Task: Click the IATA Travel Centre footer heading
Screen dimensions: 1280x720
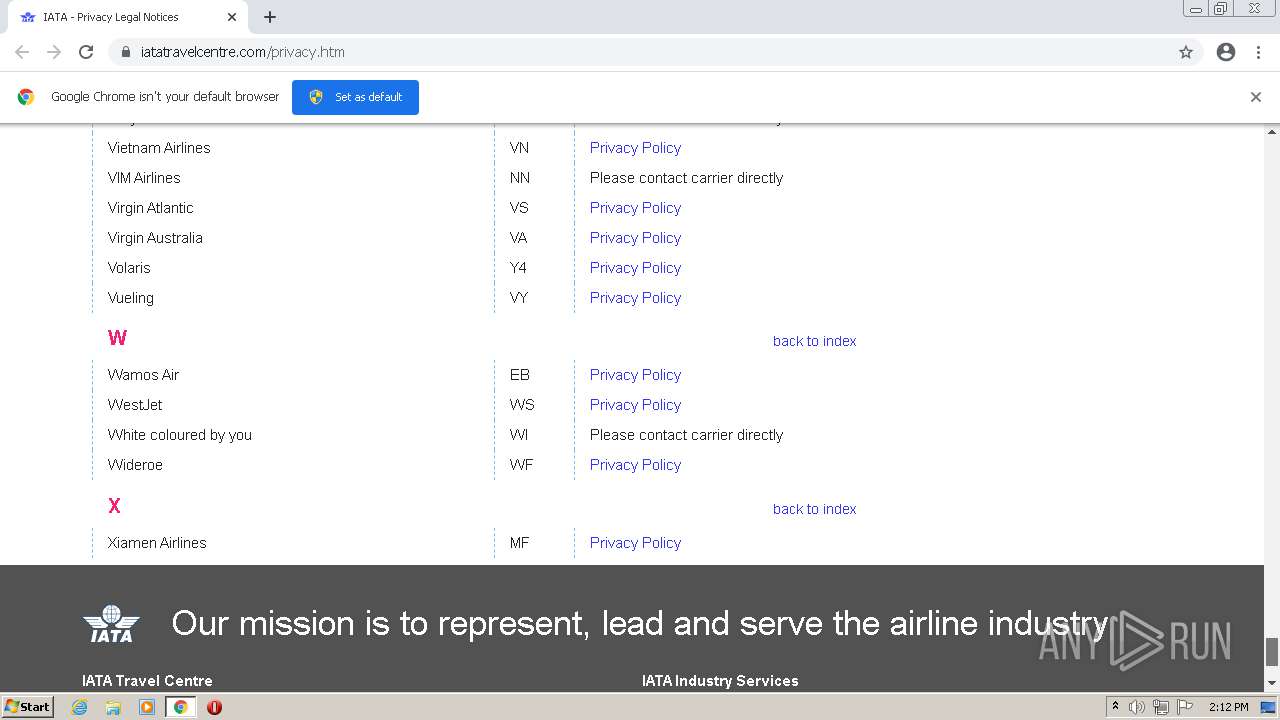Action: (147, 681)
